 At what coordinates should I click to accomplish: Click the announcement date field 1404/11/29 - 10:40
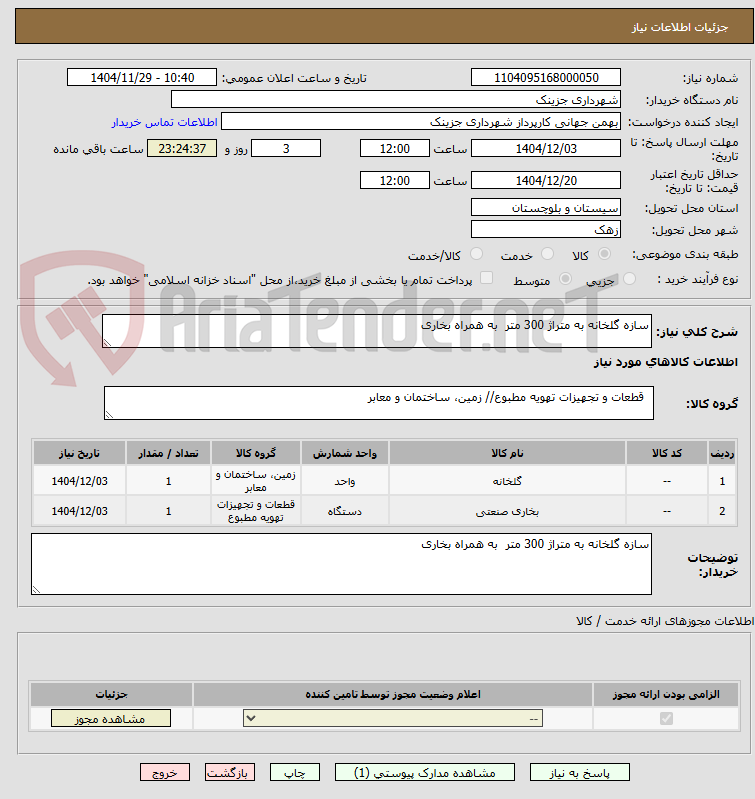pyautogui.click(x=142, y=77)
